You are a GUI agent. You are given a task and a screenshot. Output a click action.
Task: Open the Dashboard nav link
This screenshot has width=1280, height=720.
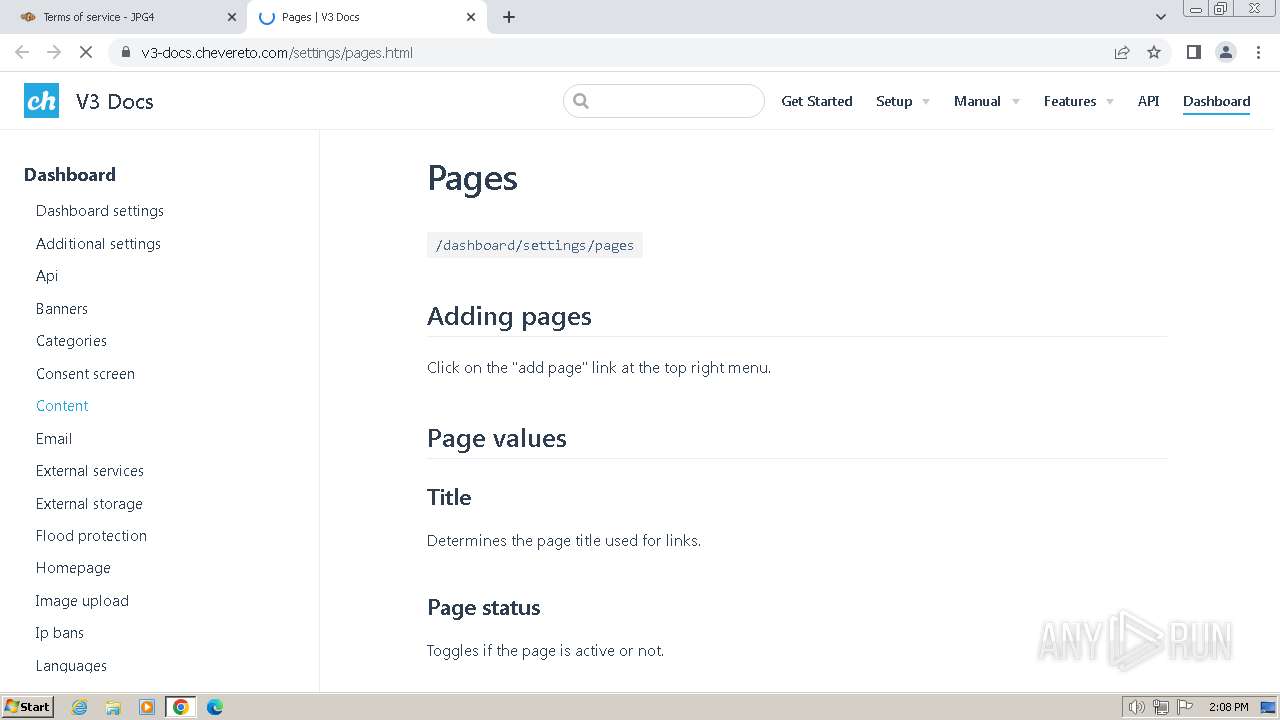point(1216,101)
